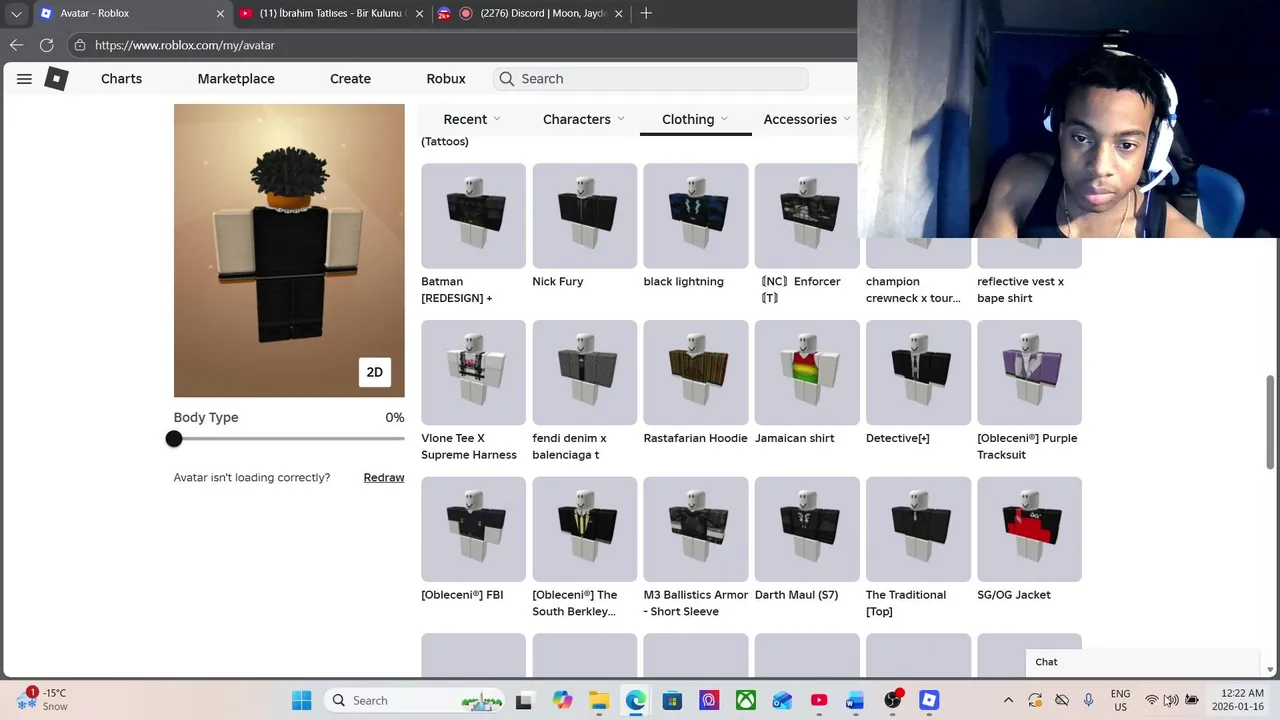Select M3 Ballistics Armor thumbnail
Image resolution: width=1280 pixels, height=720 pixels.
696,529
